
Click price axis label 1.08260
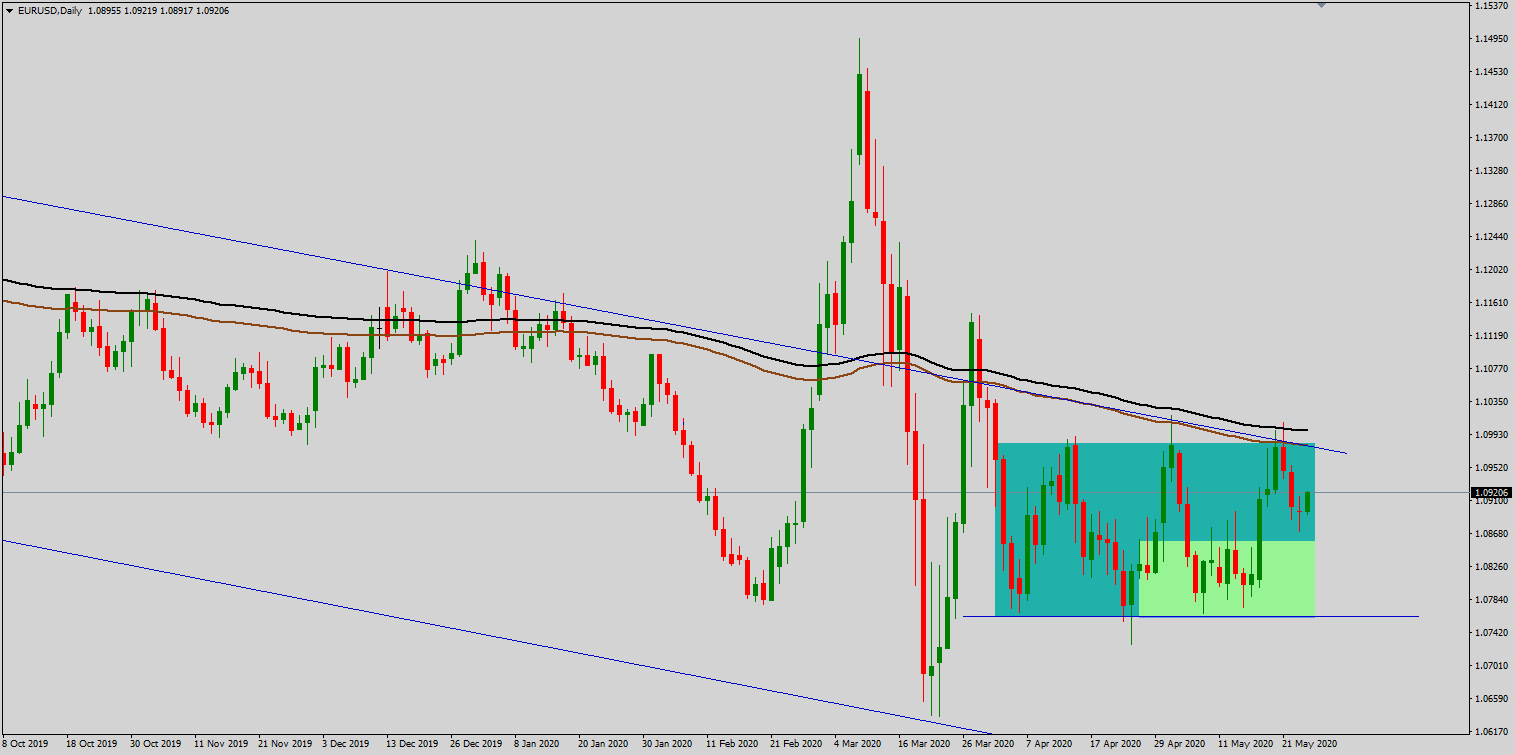[1490, 567]
